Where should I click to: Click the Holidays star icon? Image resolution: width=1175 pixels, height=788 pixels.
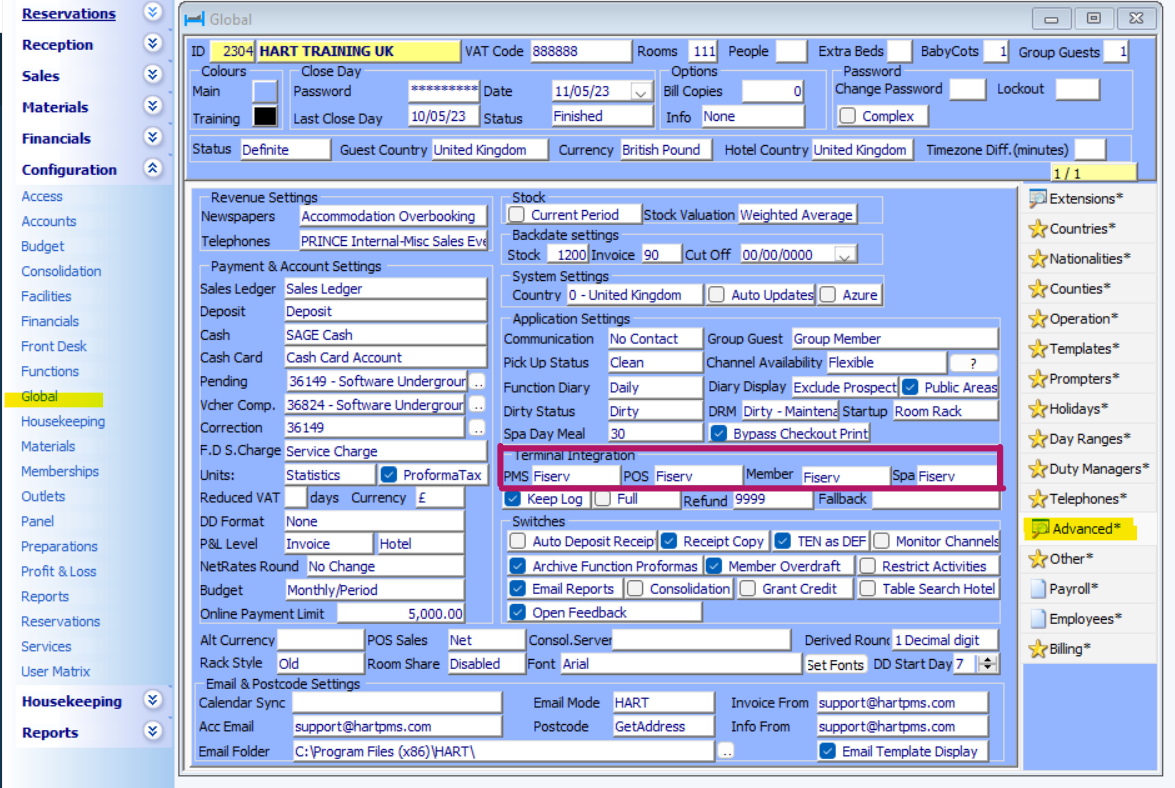point(1038,408)
